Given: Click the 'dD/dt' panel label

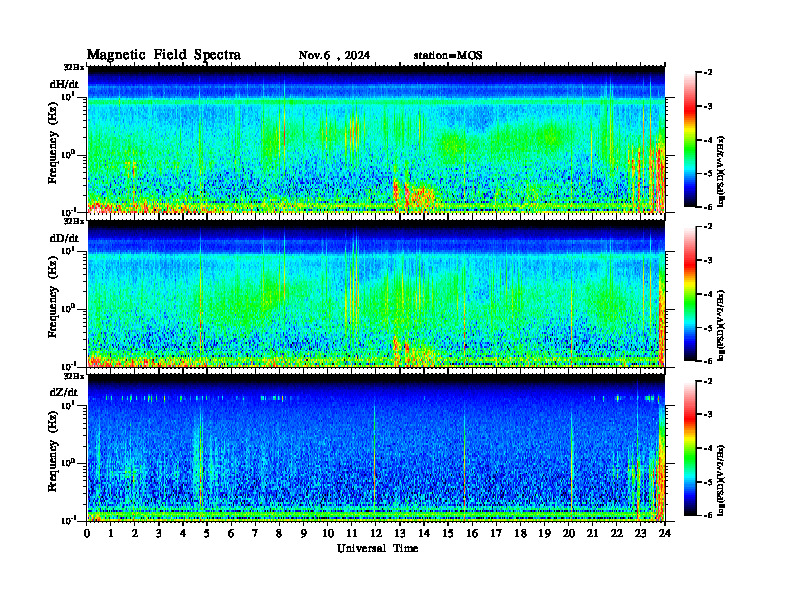Looking at the screenshot, I should coord(64,238).
